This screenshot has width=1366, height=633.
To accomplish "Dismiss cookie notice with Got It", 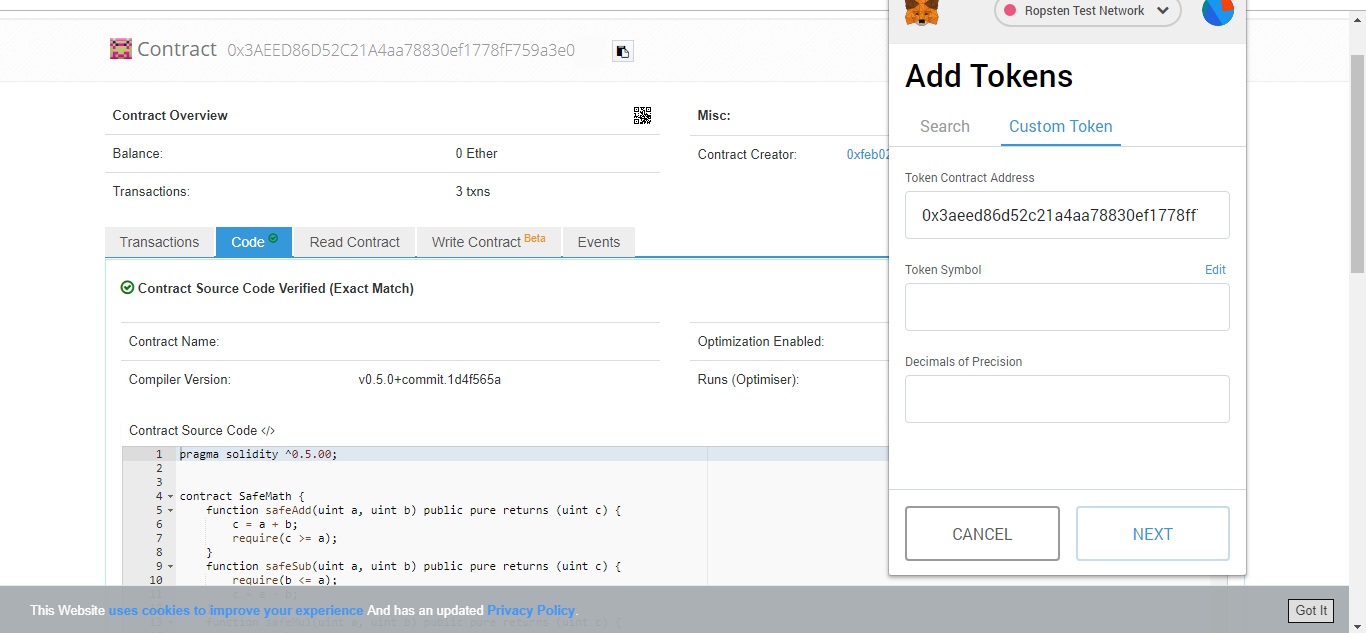I will point(1310,610).
